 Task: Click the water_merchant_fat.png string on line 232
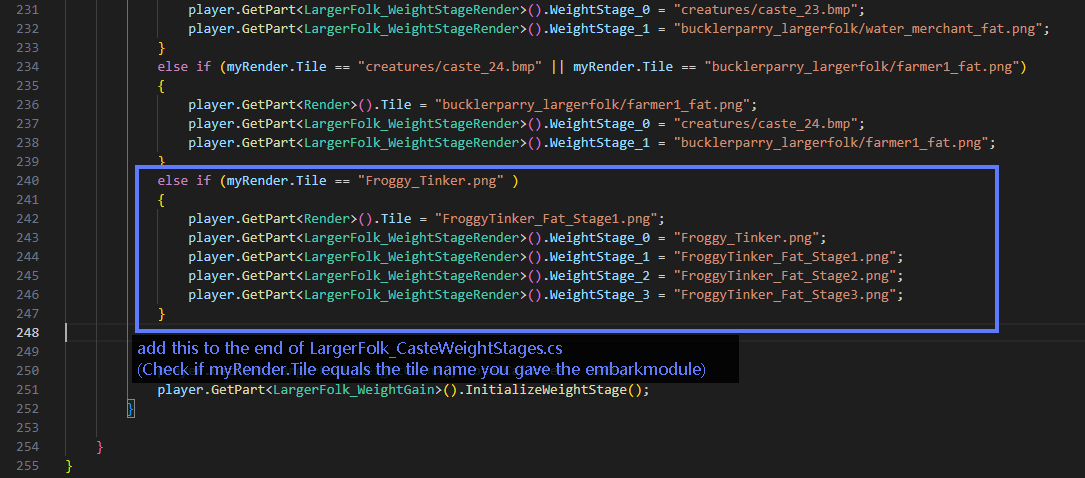[861, 29]
